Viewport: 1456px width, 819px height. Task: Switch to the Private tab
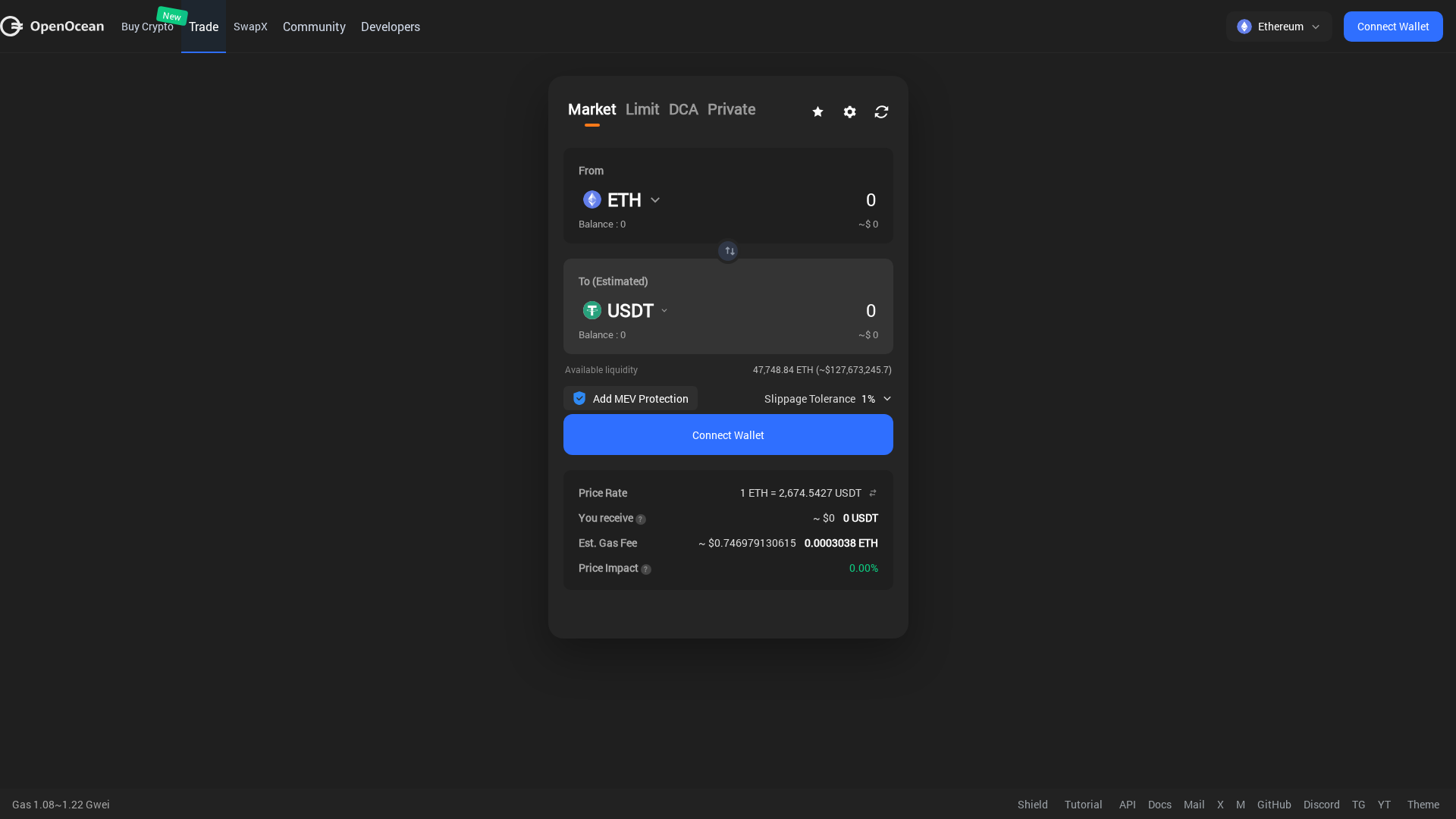pyautogui.click(x=731, y=109)
